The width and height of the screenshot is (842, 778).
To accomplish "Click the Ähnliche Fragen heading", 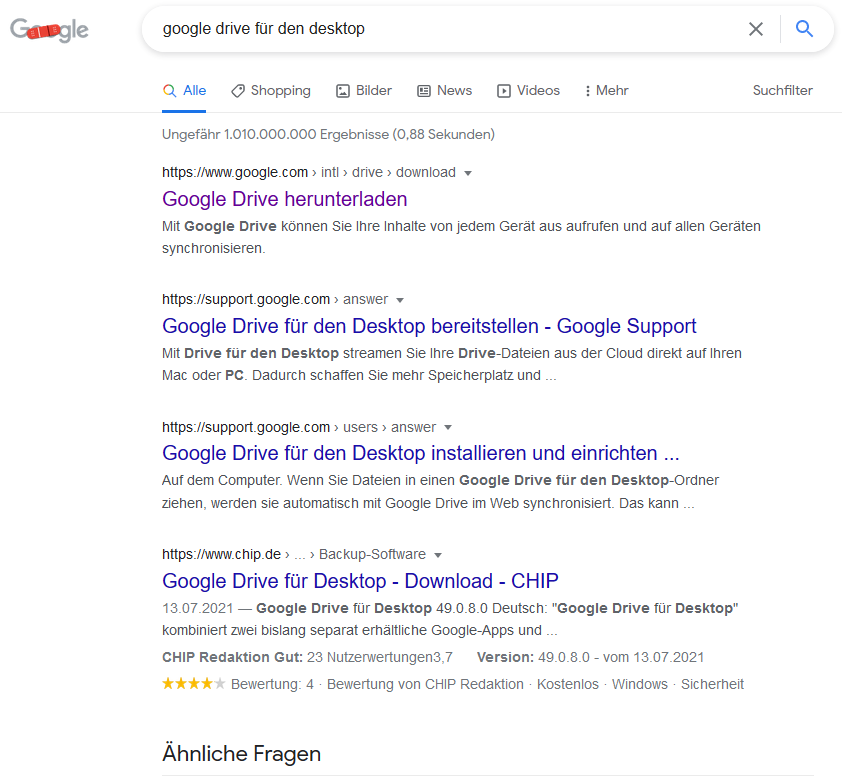I will pos(241,753).
